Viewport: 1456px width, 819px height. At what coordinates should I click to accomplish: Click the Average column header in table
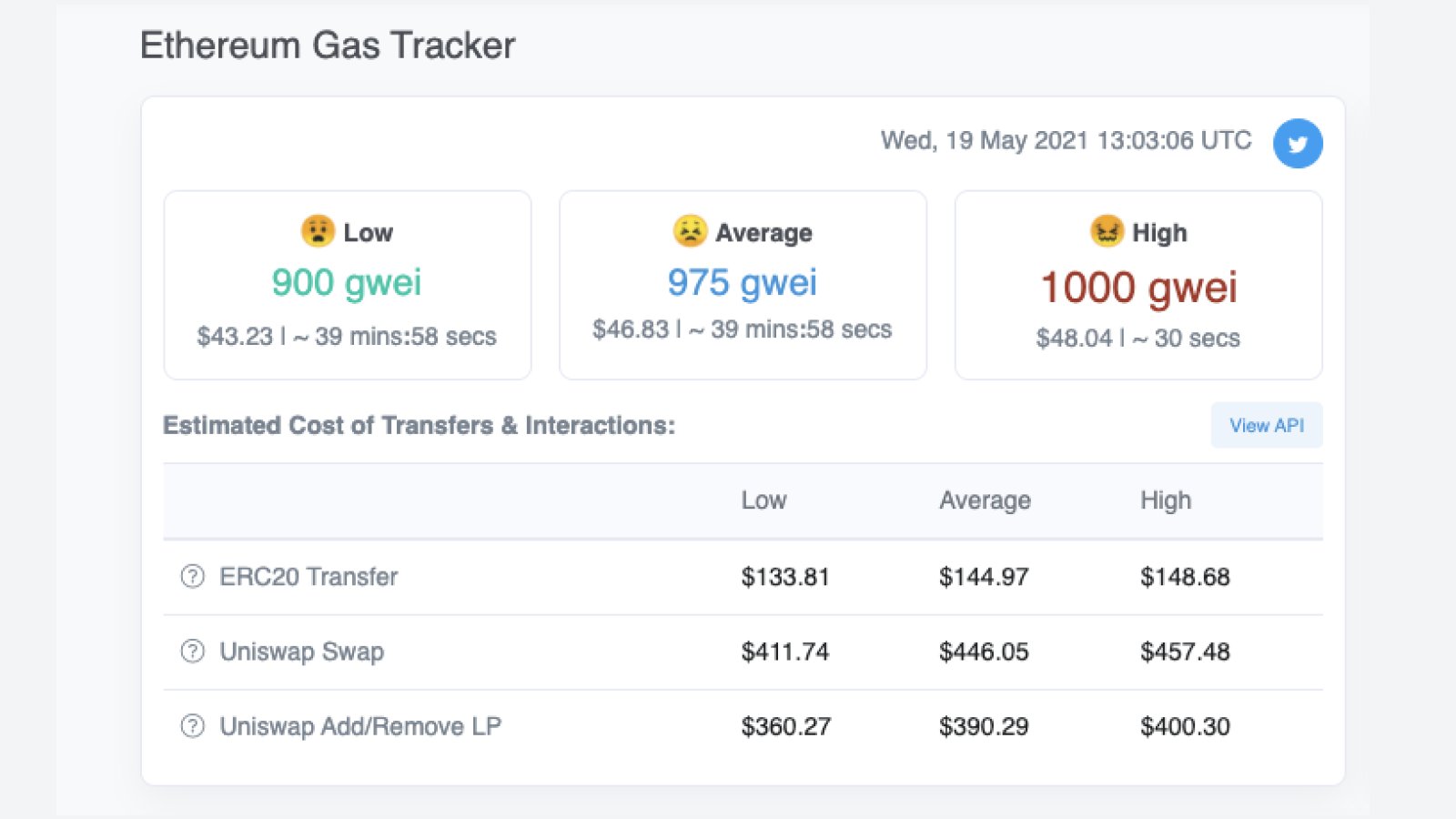pos(985,500)
